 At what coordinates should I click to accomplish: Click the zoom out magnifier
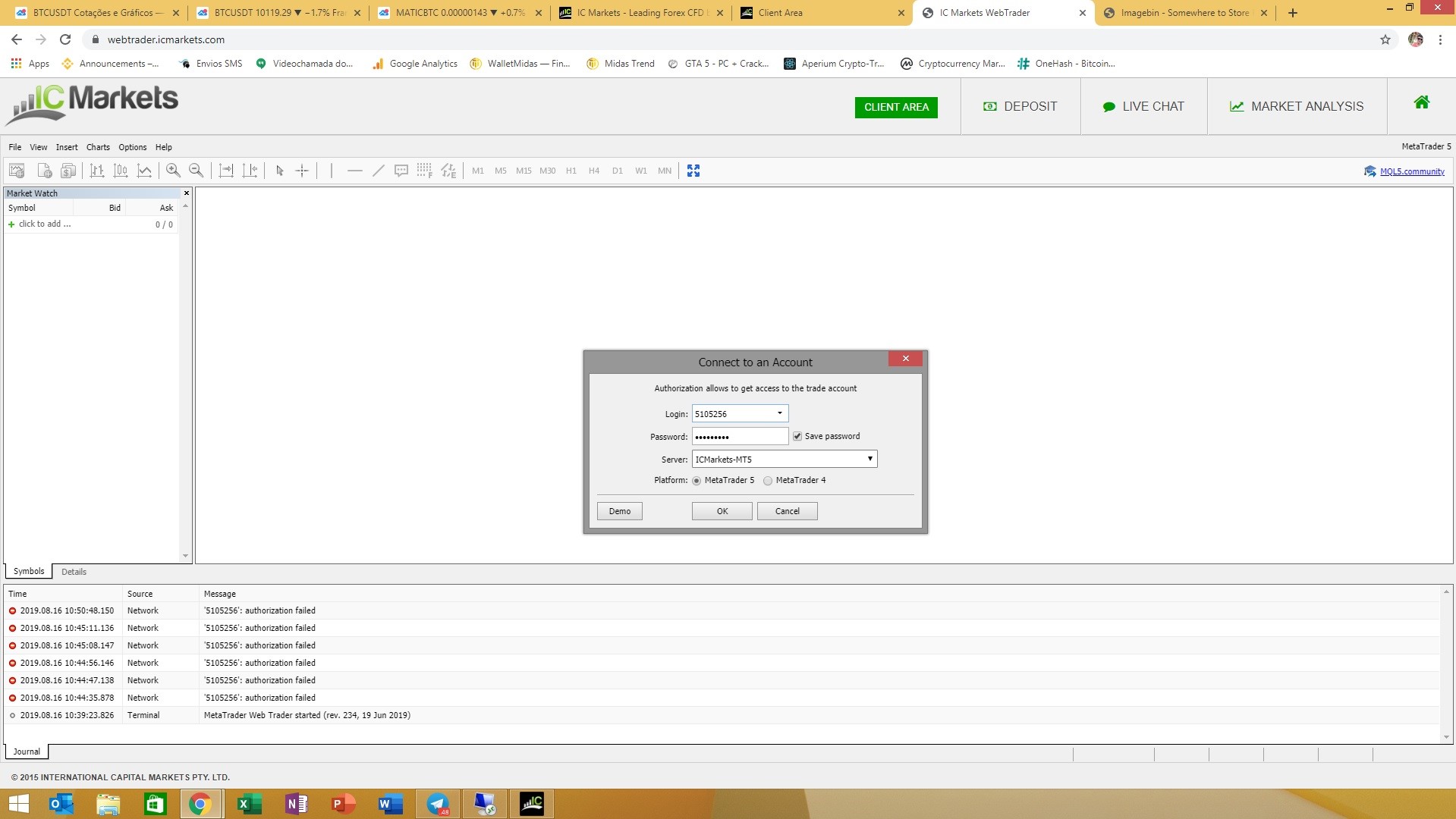pyautogui.click(x=196, y=171)
